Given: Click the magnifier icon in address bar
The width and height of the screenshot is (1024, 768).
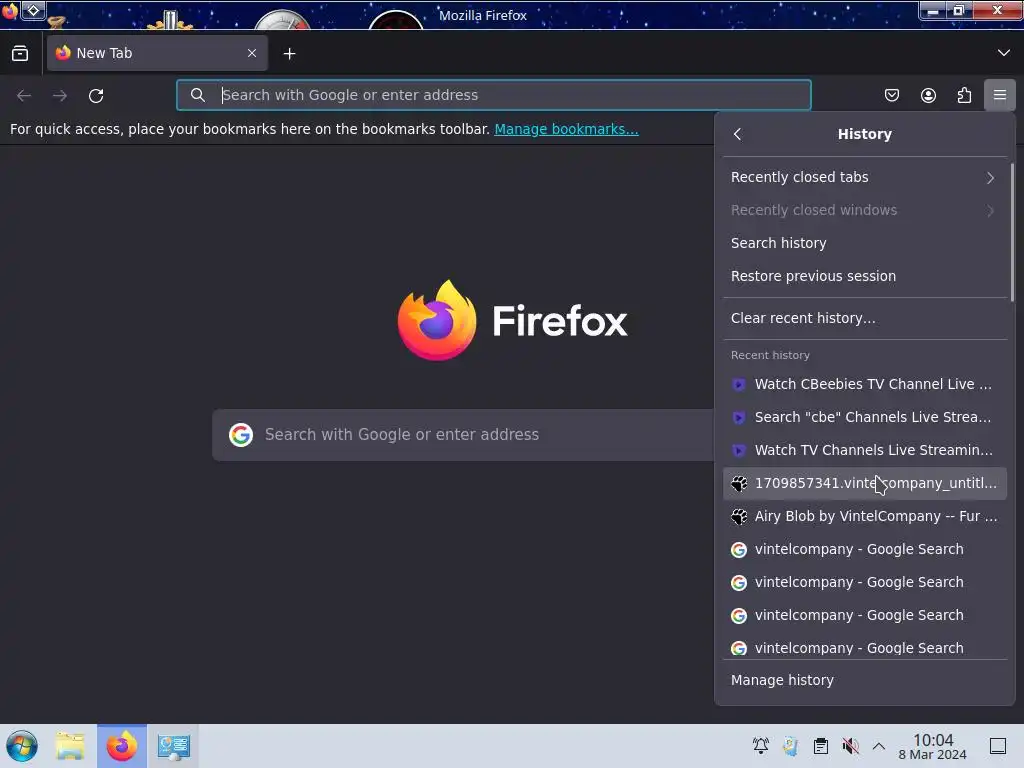Looking at the screenshot, I should tap(197, 95).
